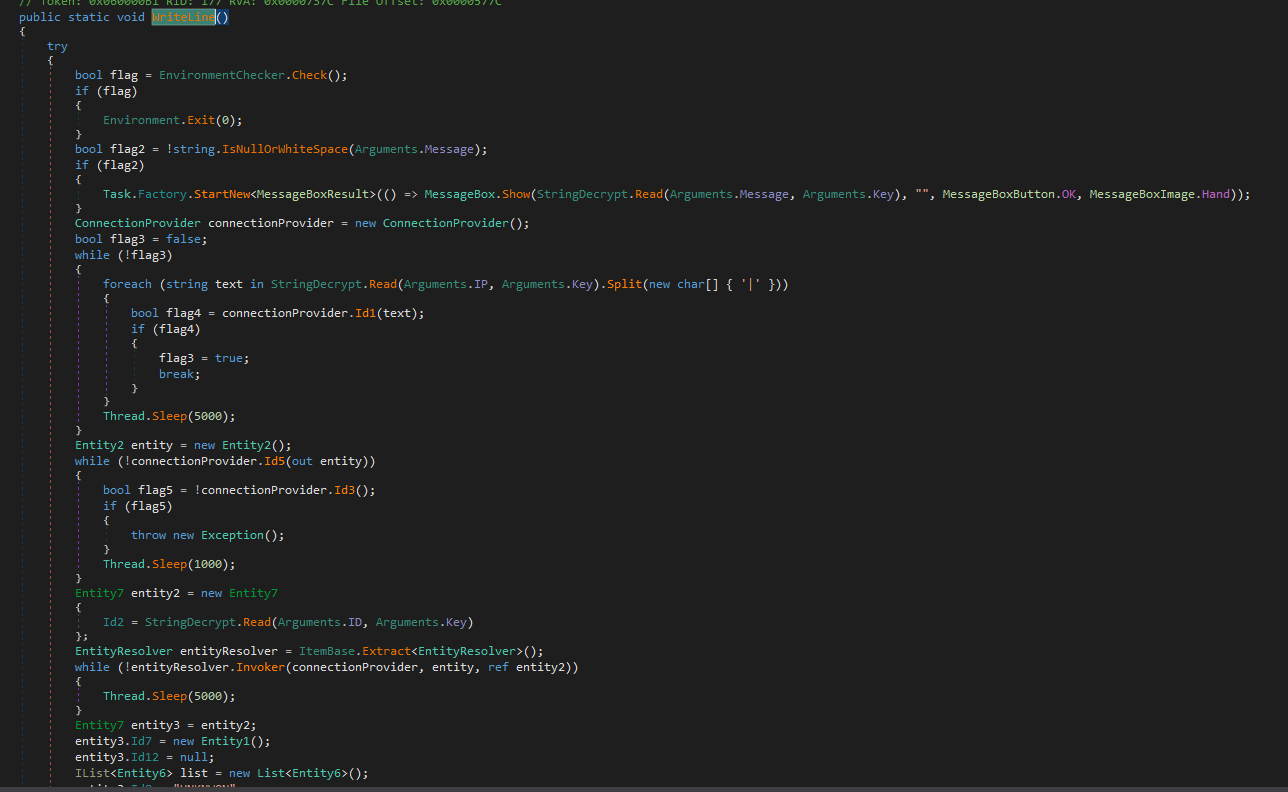Select the Exit method call
This screenshot has width=1288, height=792.
[x=201, y=120]
